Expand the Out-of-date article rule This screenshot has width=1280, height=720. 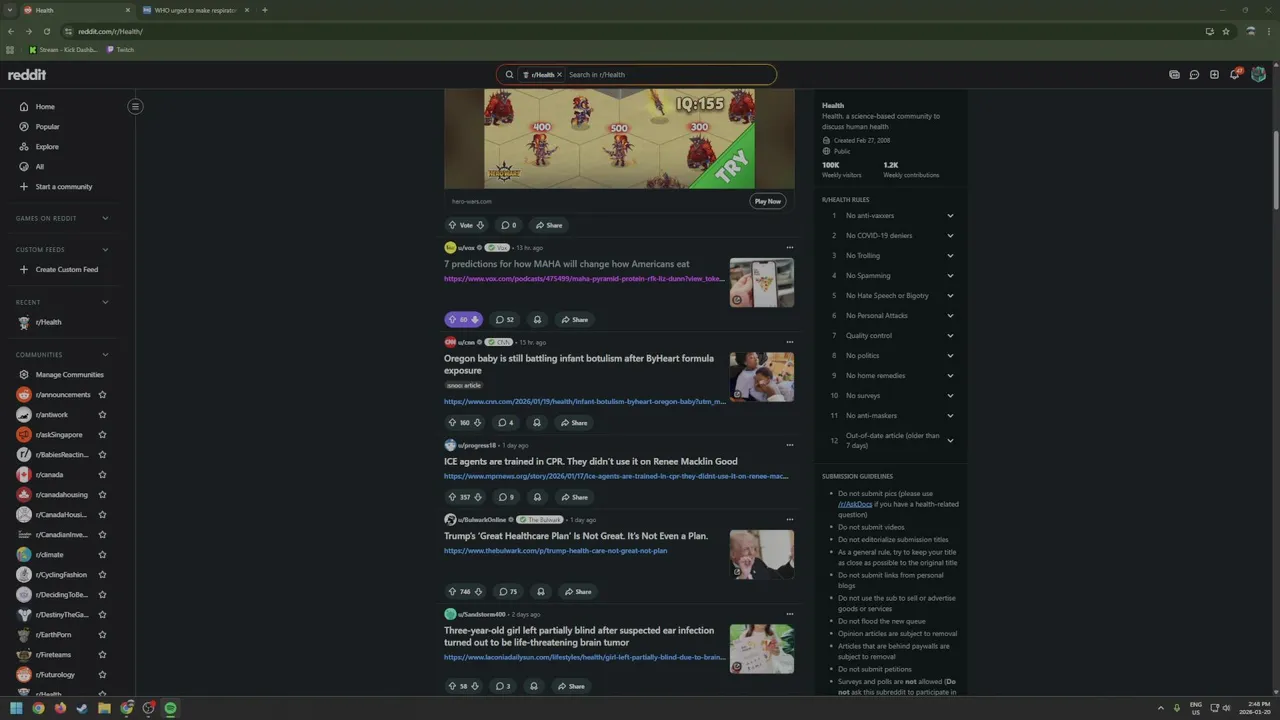point(950,441)
